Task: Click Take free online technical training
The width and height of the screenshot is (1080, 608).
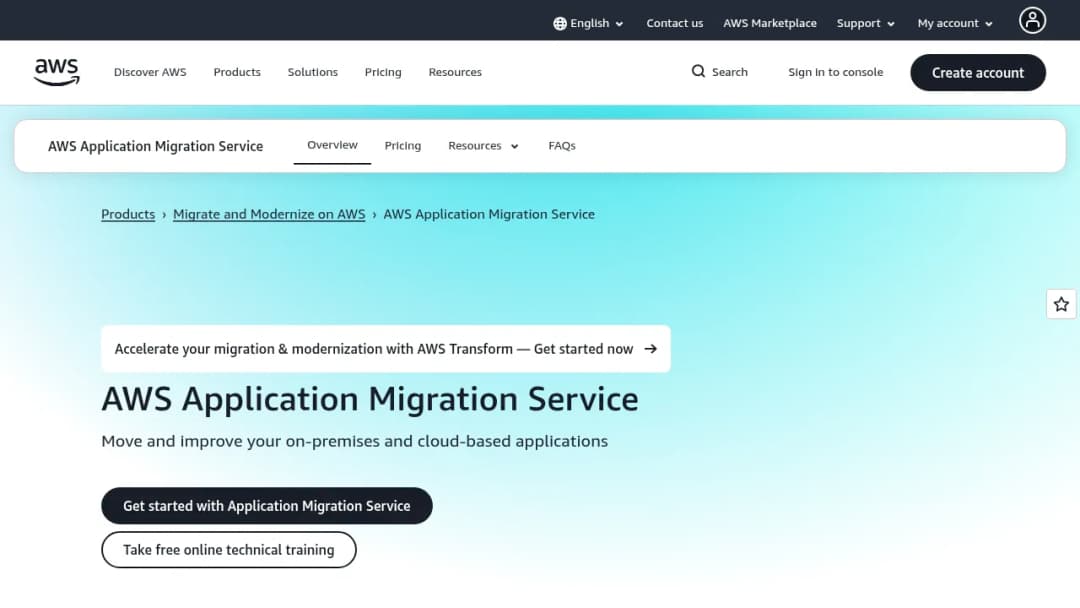Action: pyautogui.click(x=229, y=549)
